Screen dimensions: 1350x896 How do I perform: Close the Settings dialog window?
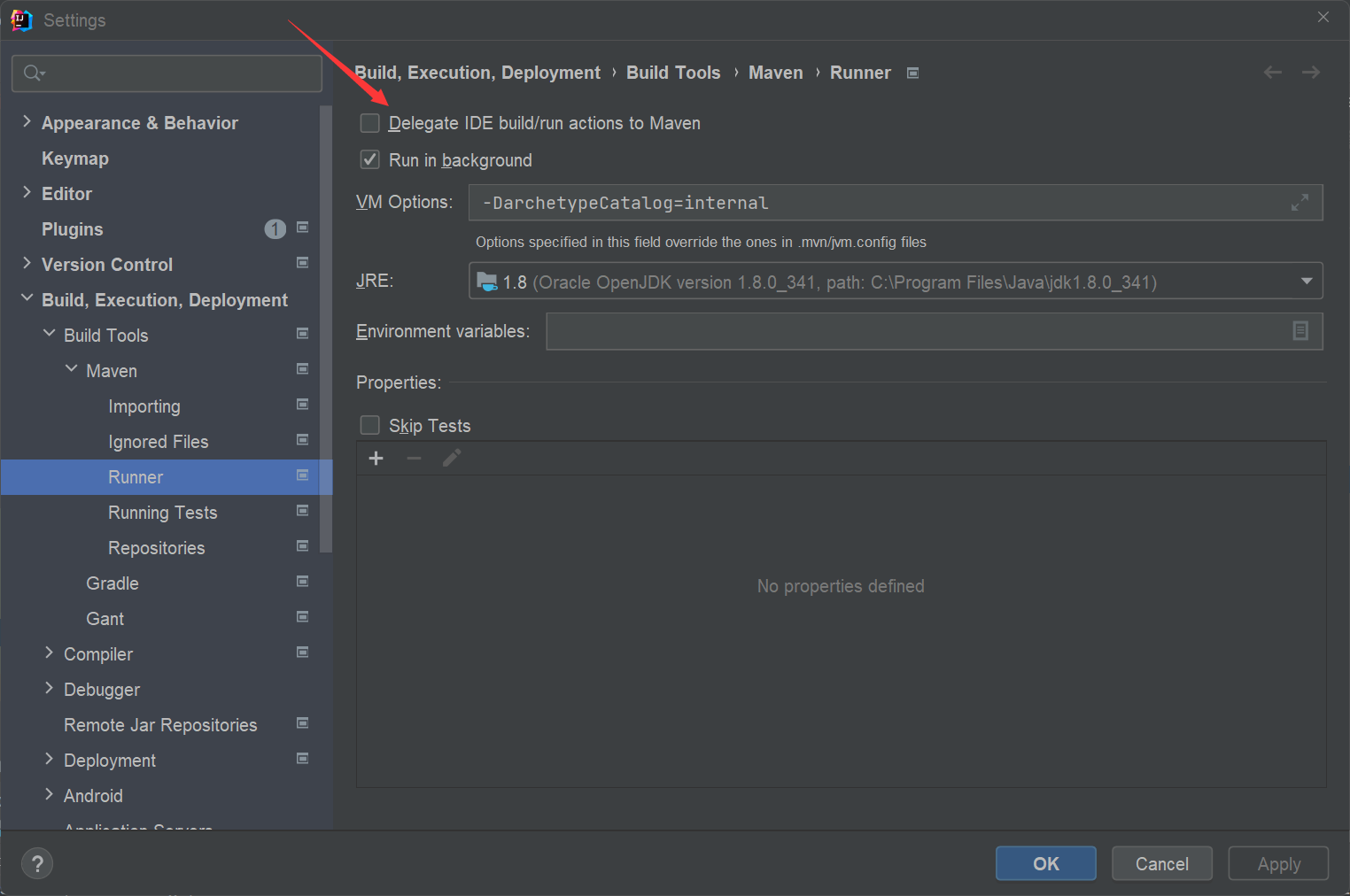[1323, 18]
